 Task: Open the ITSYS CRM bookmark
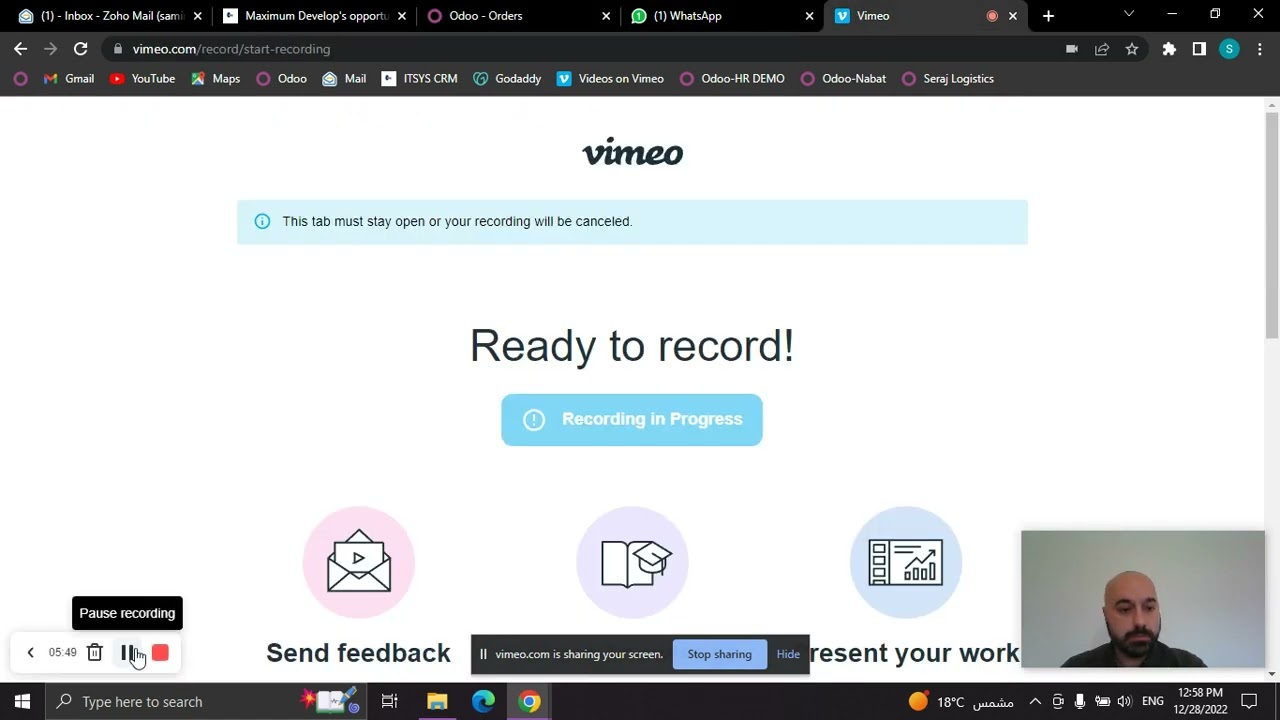pyautogui.click(x=419, y=78)
